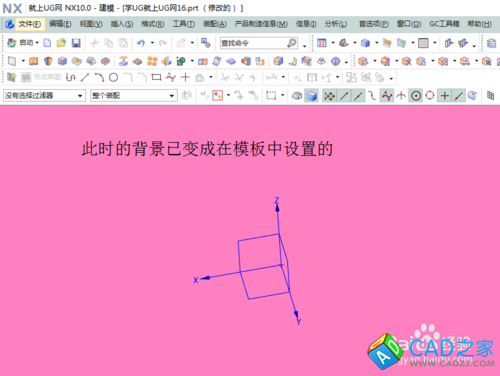This screenshot has height=376, width=500.
Task: Toggle Enable Snap Point
Action: tap(329, 96)
